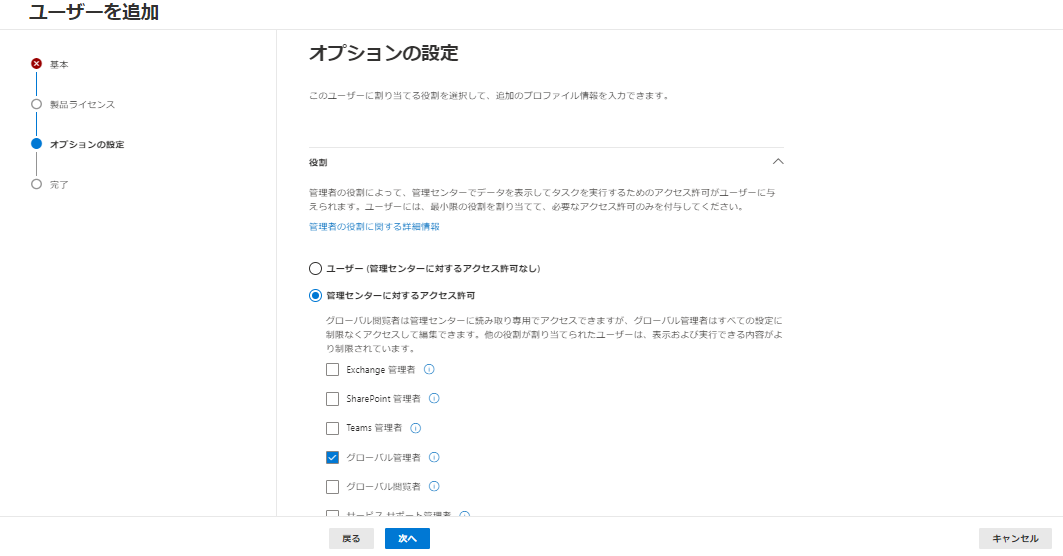Open info icon next to Teams 管理者
Image resolution: width=1063 pixels, height=556 pixels.
(x=416, y=428)
